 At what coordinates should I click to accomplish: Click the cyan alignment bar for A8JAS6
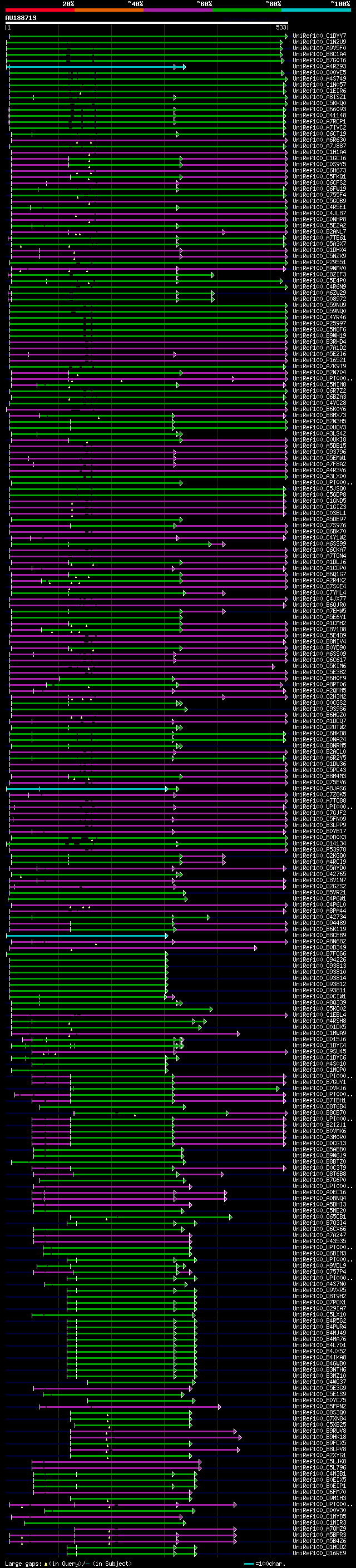click(86, 789)
